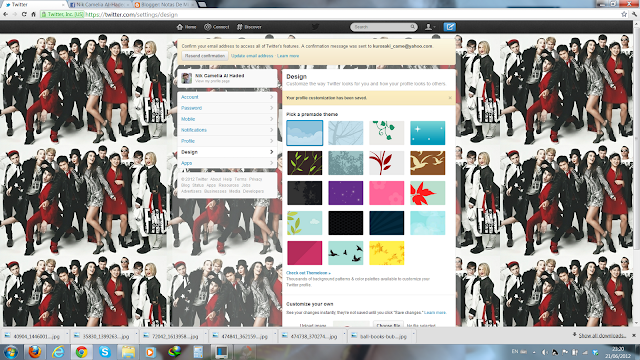640x360 pixels.
Task: Open the Check out Themeleon link
Action: tap(308, 273)
